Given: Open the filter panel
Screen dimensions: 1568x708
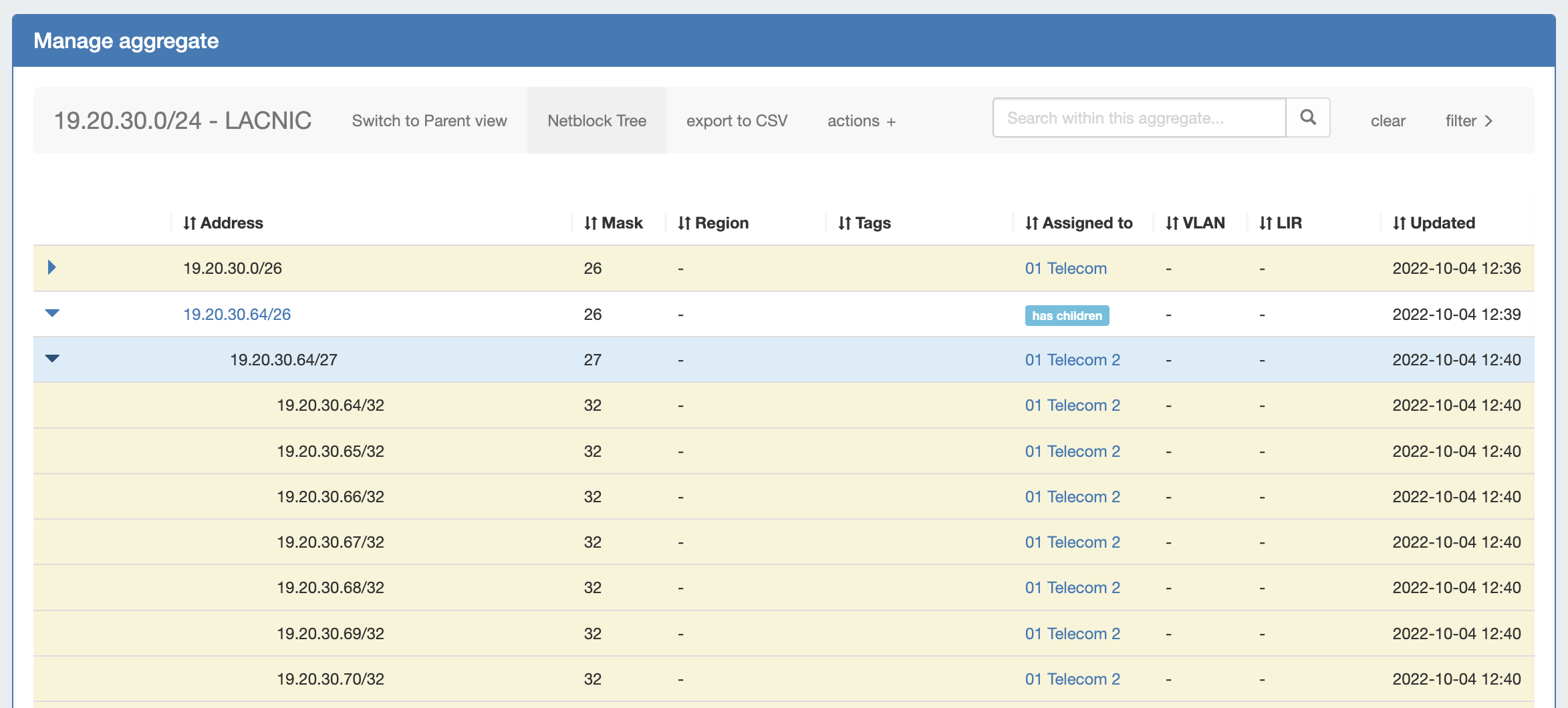Looking at the screenshot, I should pyautogui.click(x=1468, y=121).
